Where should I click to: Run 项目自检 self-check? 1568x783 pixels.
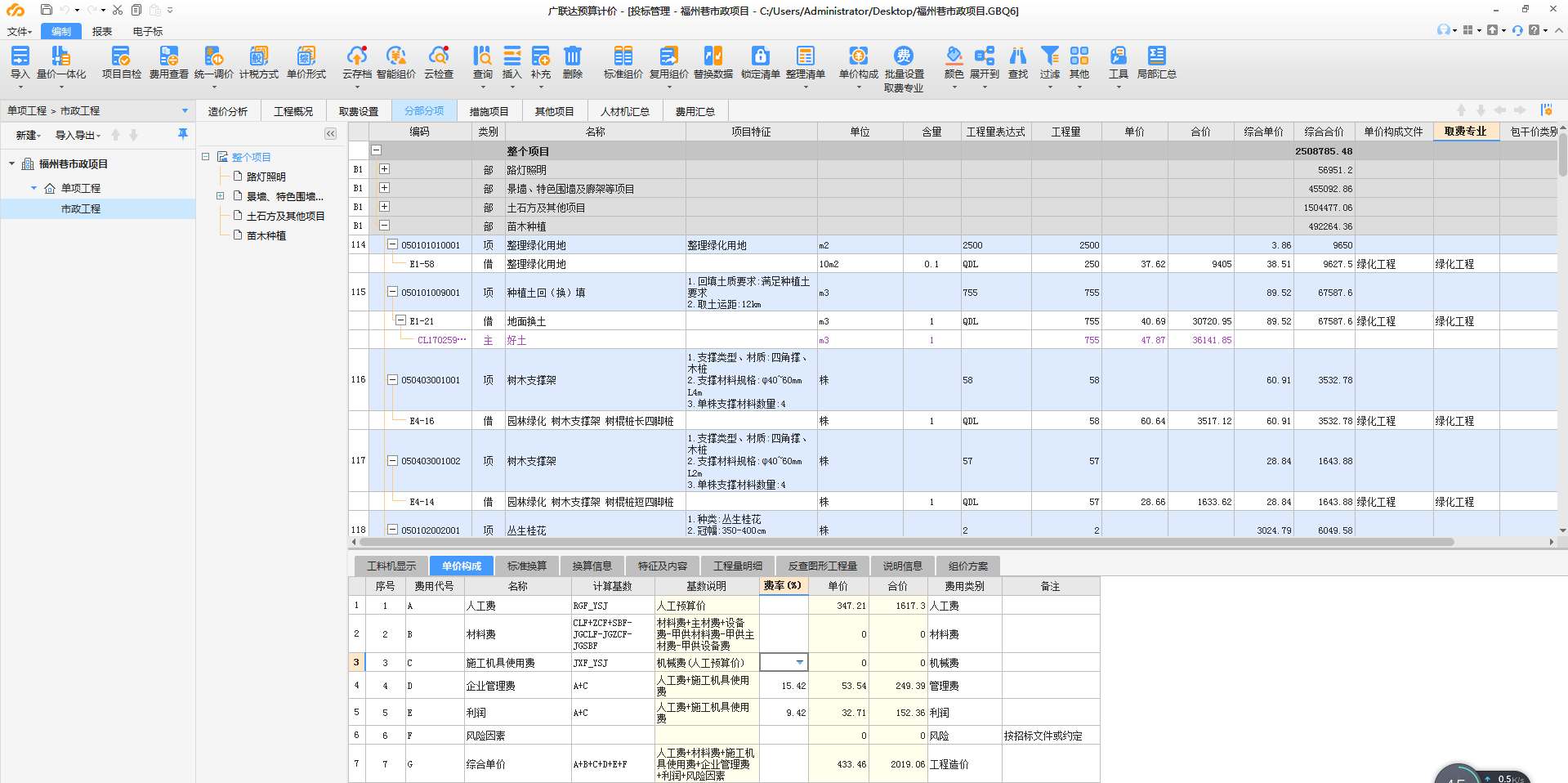[x=121, y=63]
